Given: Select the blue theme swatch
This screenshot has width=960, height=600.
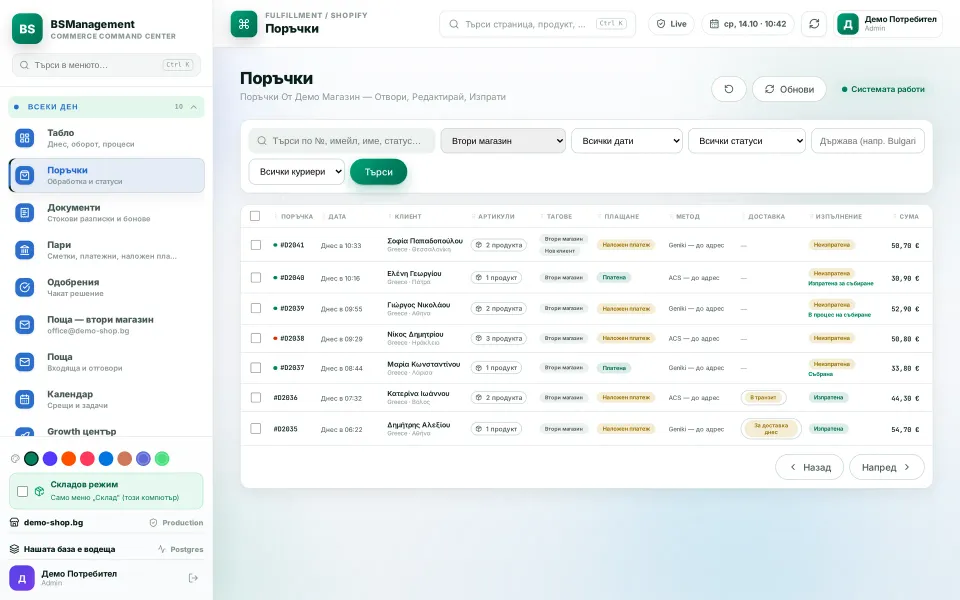Looking at the screenshot, I should click(x=106, y=459).
